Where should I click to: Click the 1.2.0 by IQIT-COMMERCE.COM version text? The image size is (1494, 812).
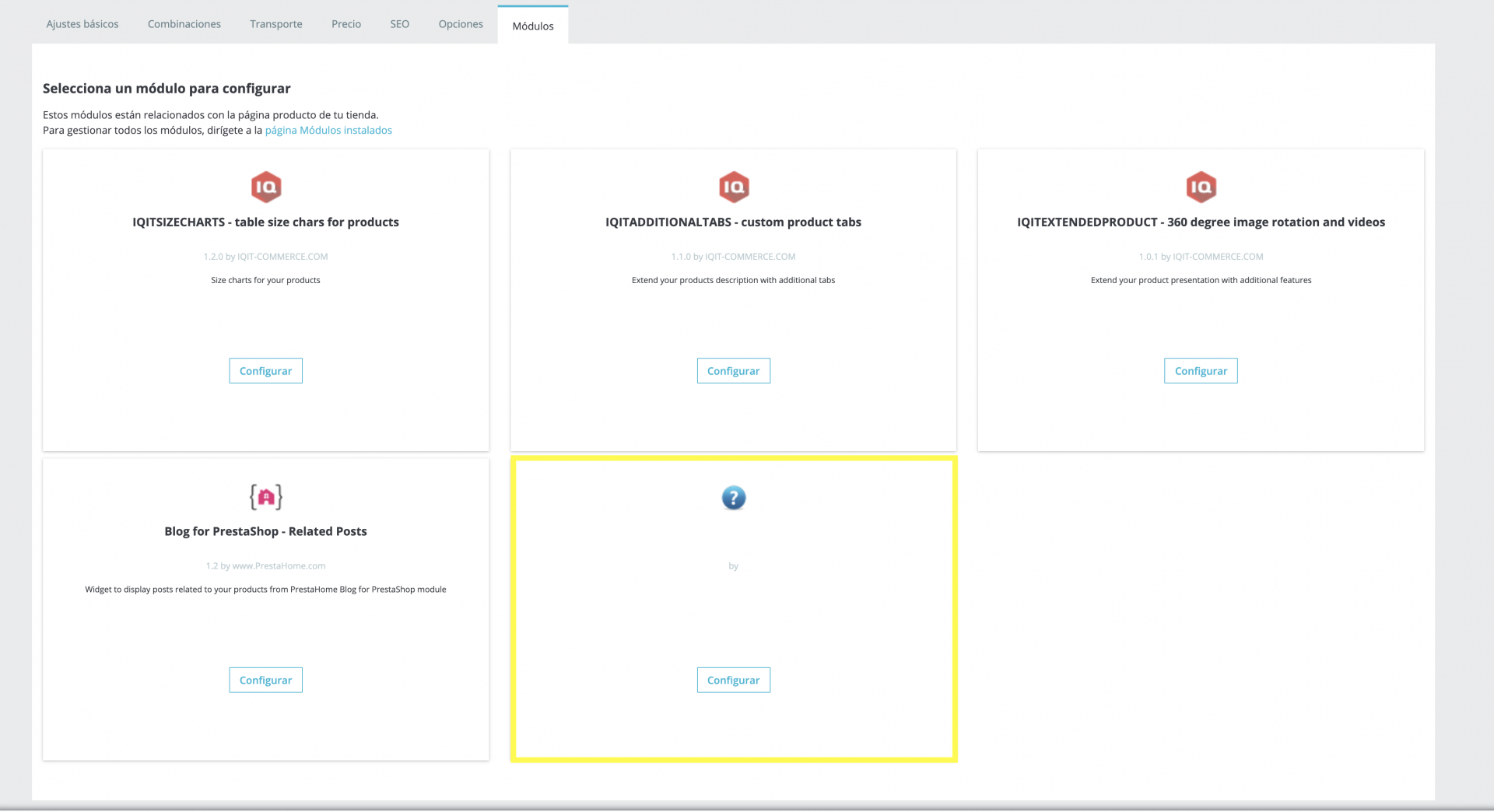tap(266, 257)
